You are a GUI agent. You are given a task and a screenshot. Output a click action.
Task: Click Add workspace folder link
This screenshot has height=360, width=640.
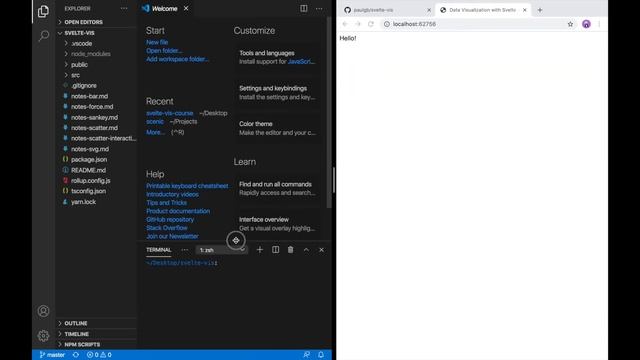pyautogui.click(x=178, y=59)
